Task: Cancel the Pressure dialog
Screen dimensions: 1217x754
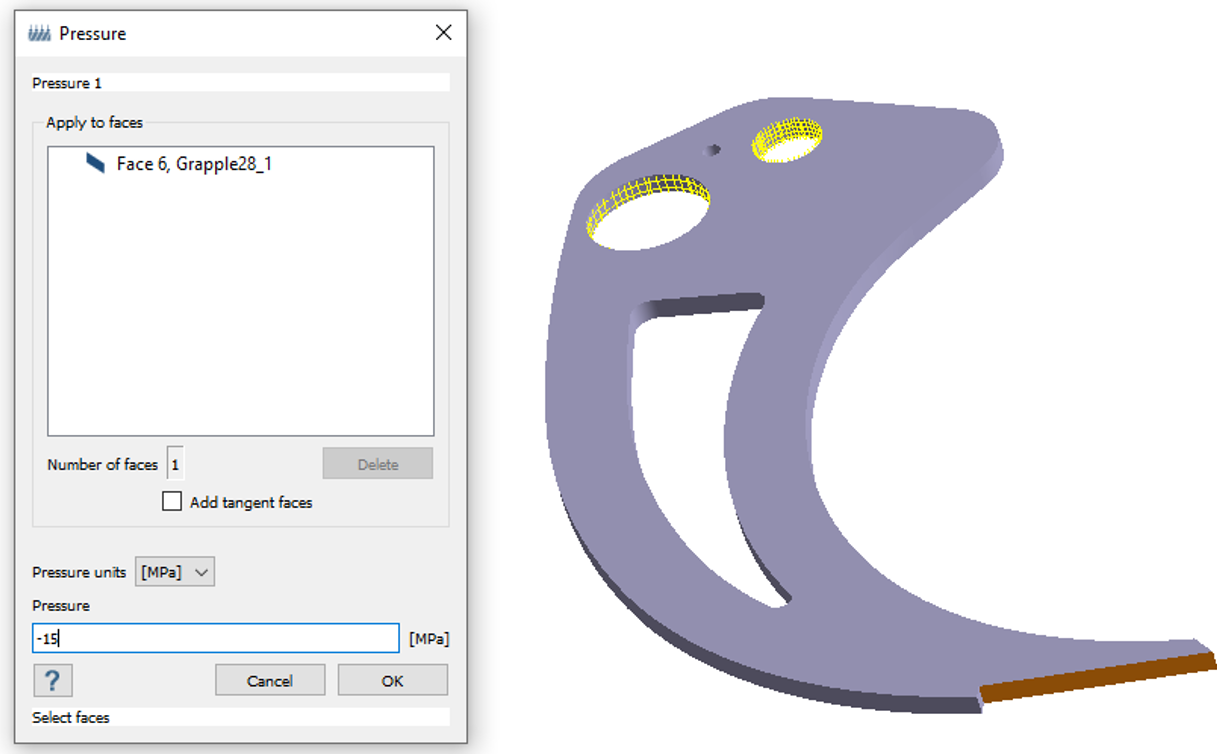Action: (270, 681)
